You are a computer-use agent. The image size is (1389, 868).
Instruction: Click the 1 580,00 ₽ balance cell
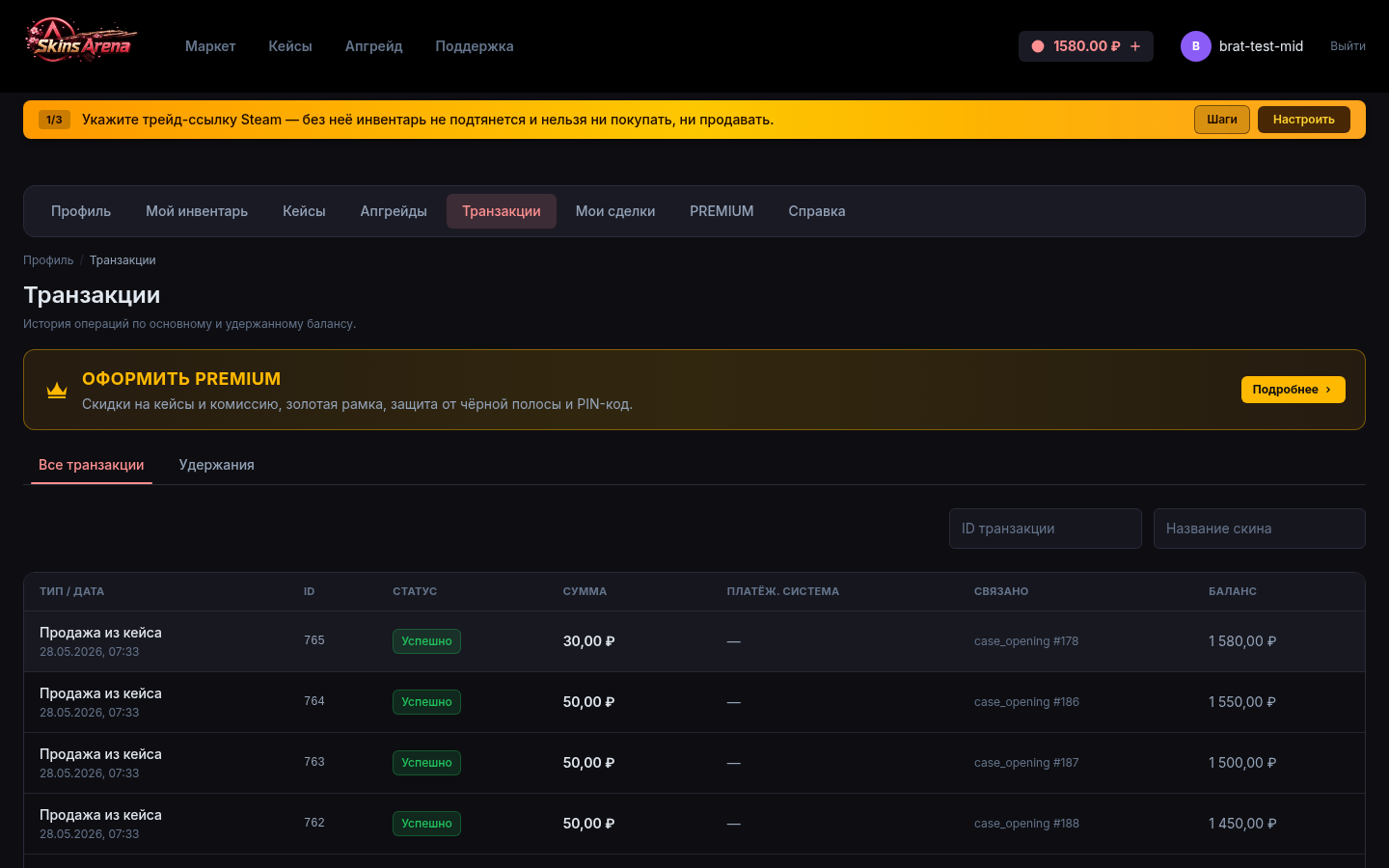pos(1242,641)
